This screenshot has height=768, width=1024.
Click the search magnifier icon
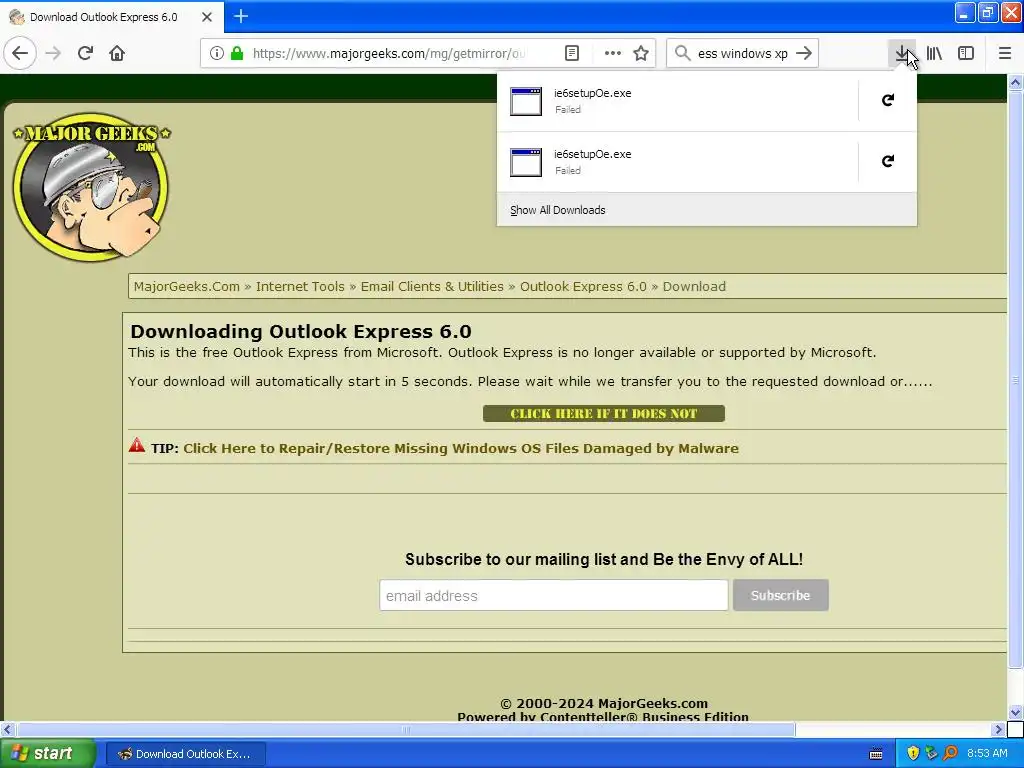pyautogui.click(x=682, y=54)
